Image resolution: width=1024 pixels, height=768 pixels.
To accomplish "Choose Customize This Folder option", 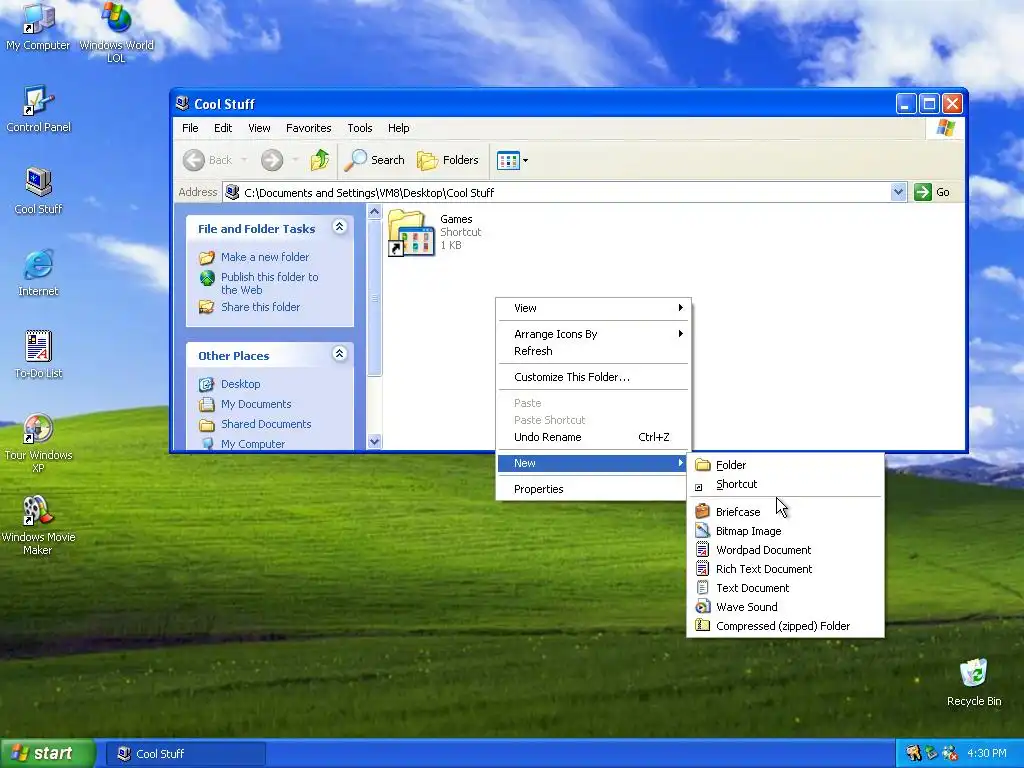I will 593,377.
